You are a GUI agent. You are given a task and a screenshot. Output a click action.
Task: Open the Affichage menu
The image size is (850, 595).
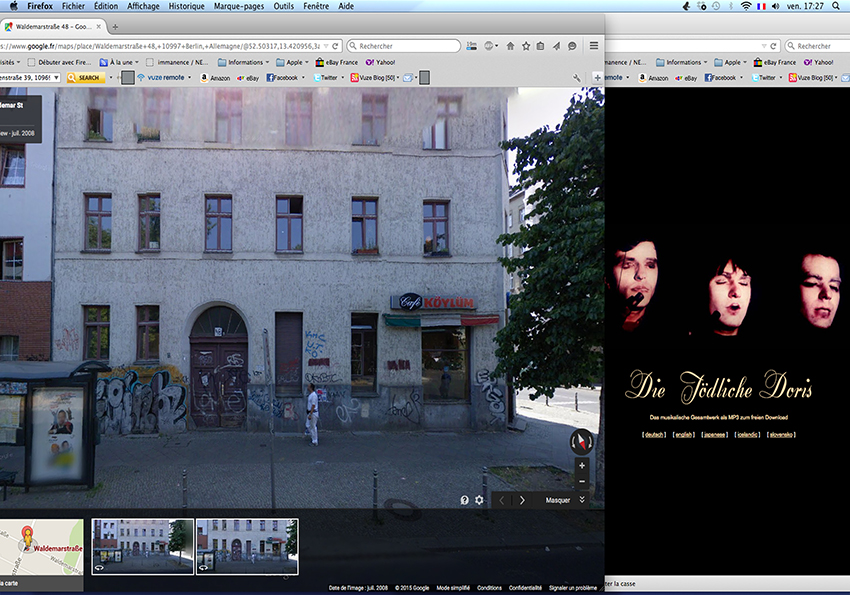(143, 6)
